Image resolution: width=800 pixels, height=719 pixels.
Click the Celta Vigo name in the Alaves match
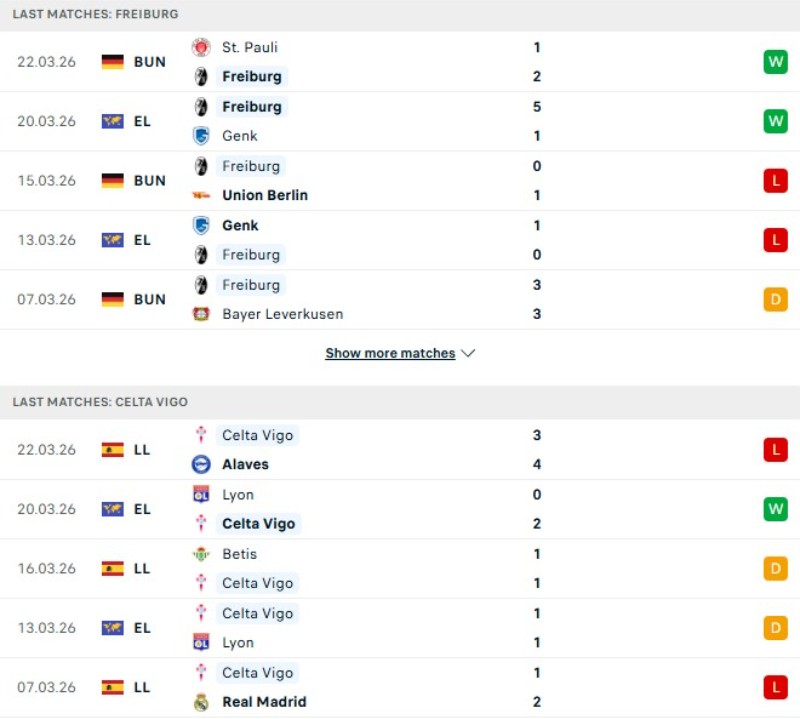[256, 435]
